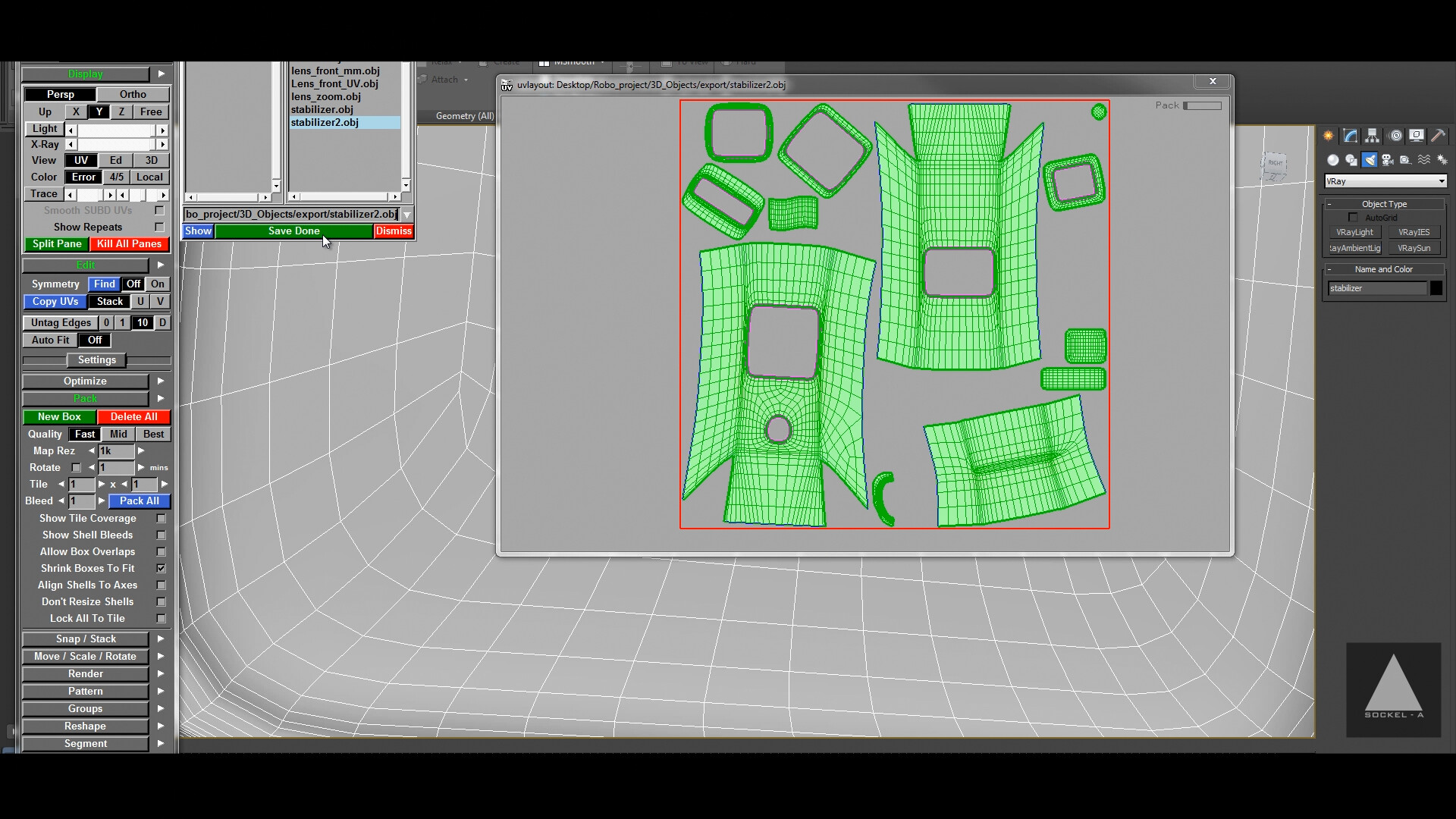Viewport: 1456px width, 819px height.
Task: Click the green Save Done button
Action: pos(294,231)
